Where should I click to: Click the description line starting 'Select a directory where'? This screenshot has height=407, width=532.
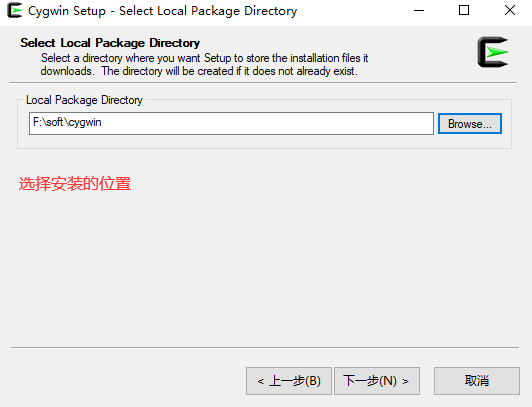coord(204,58)
